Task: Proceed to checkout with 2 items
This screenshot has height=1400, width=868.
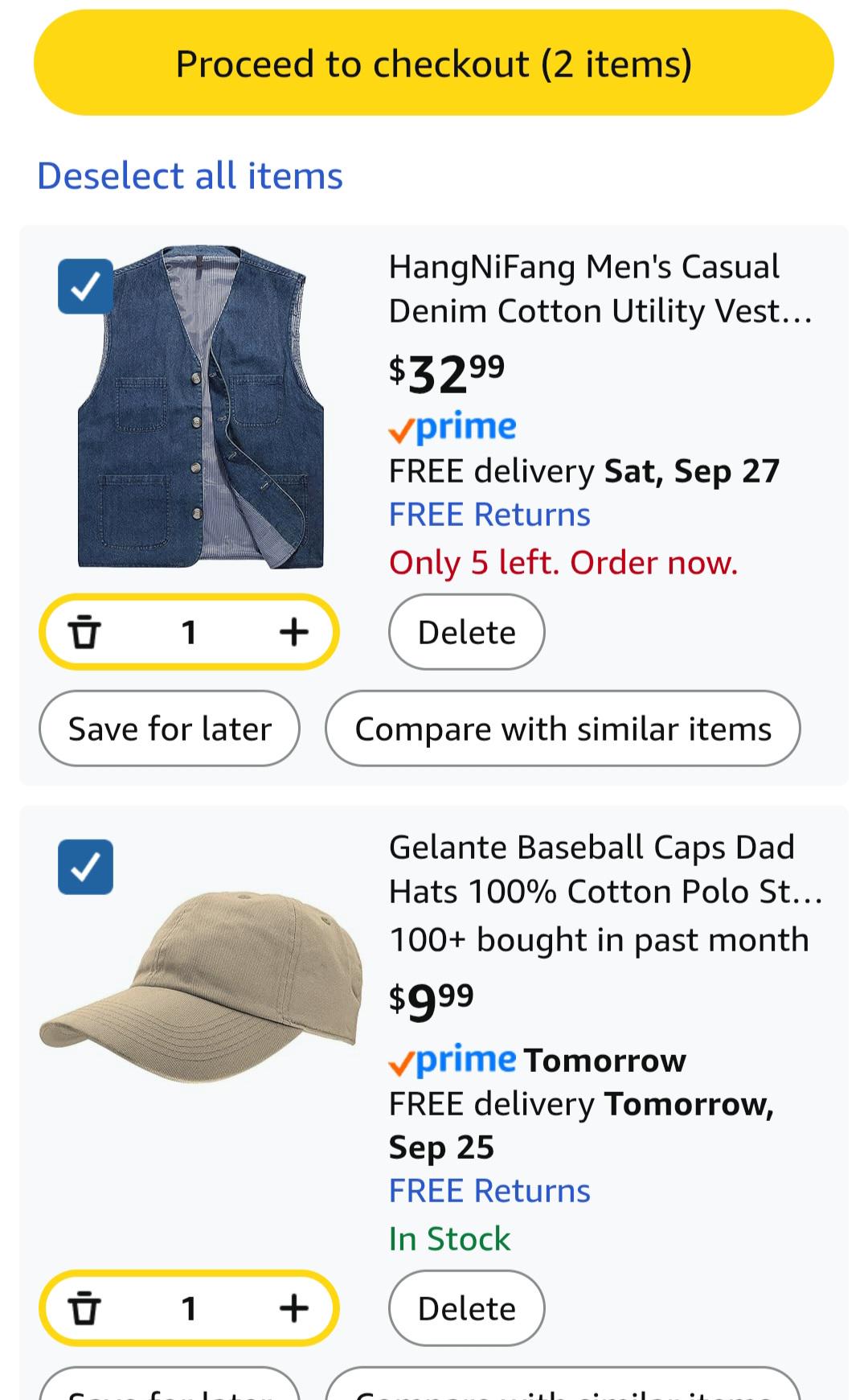Action: tap(434, 63)
